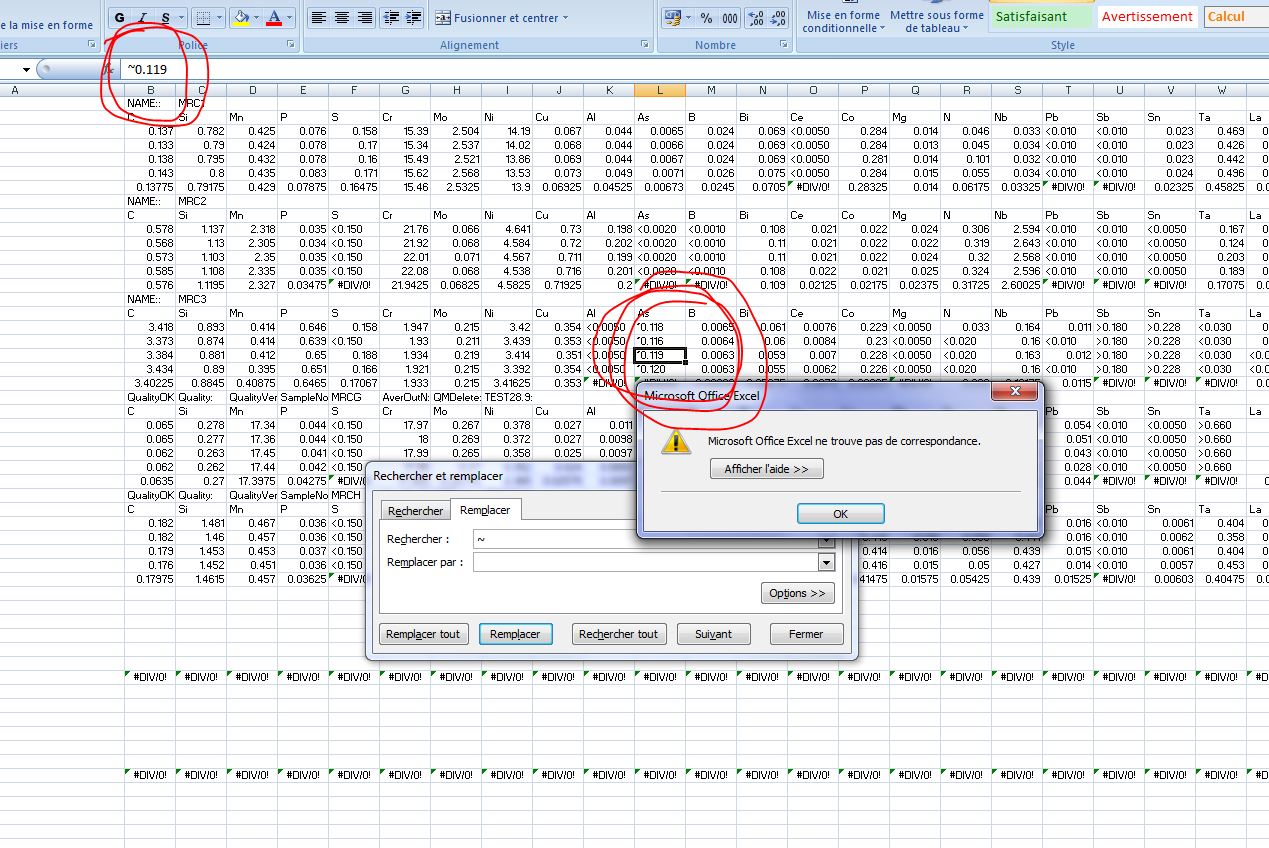Select the cell containing 4.641
This screenshot has height=848, width=1269.
pos(507,229)
